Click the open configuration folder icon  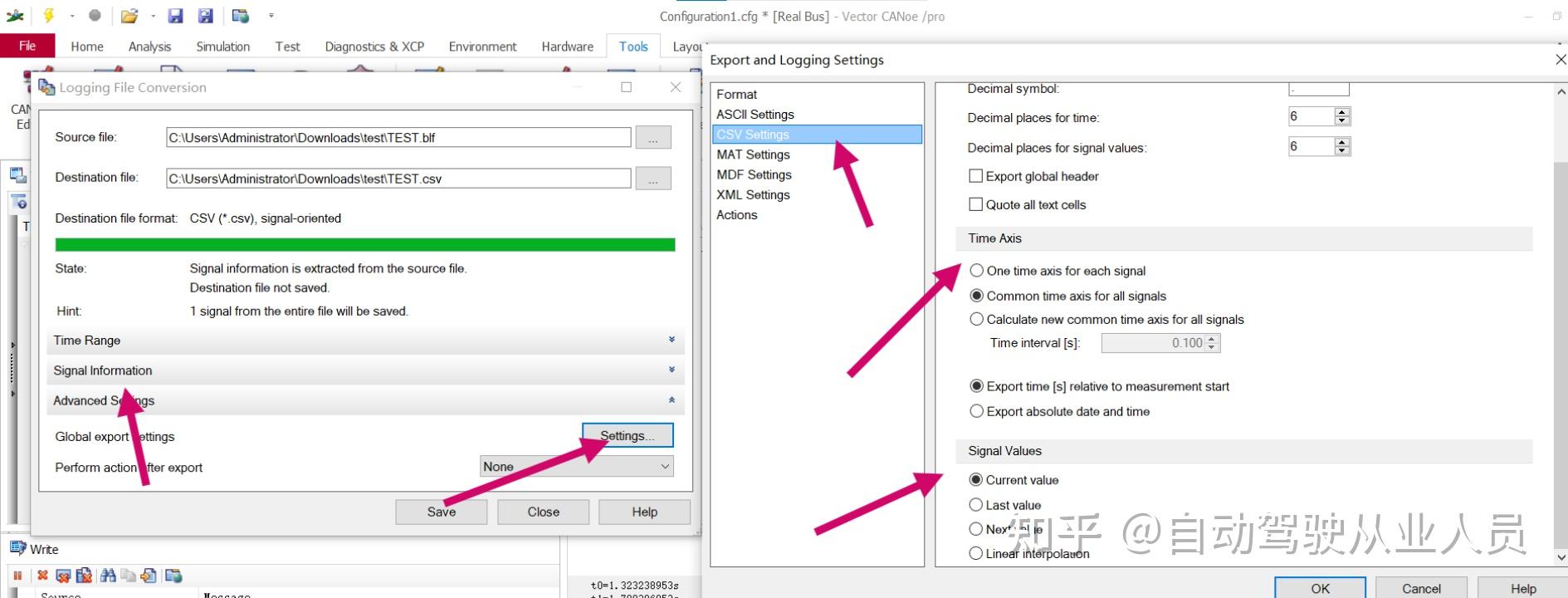coord(129,16)
